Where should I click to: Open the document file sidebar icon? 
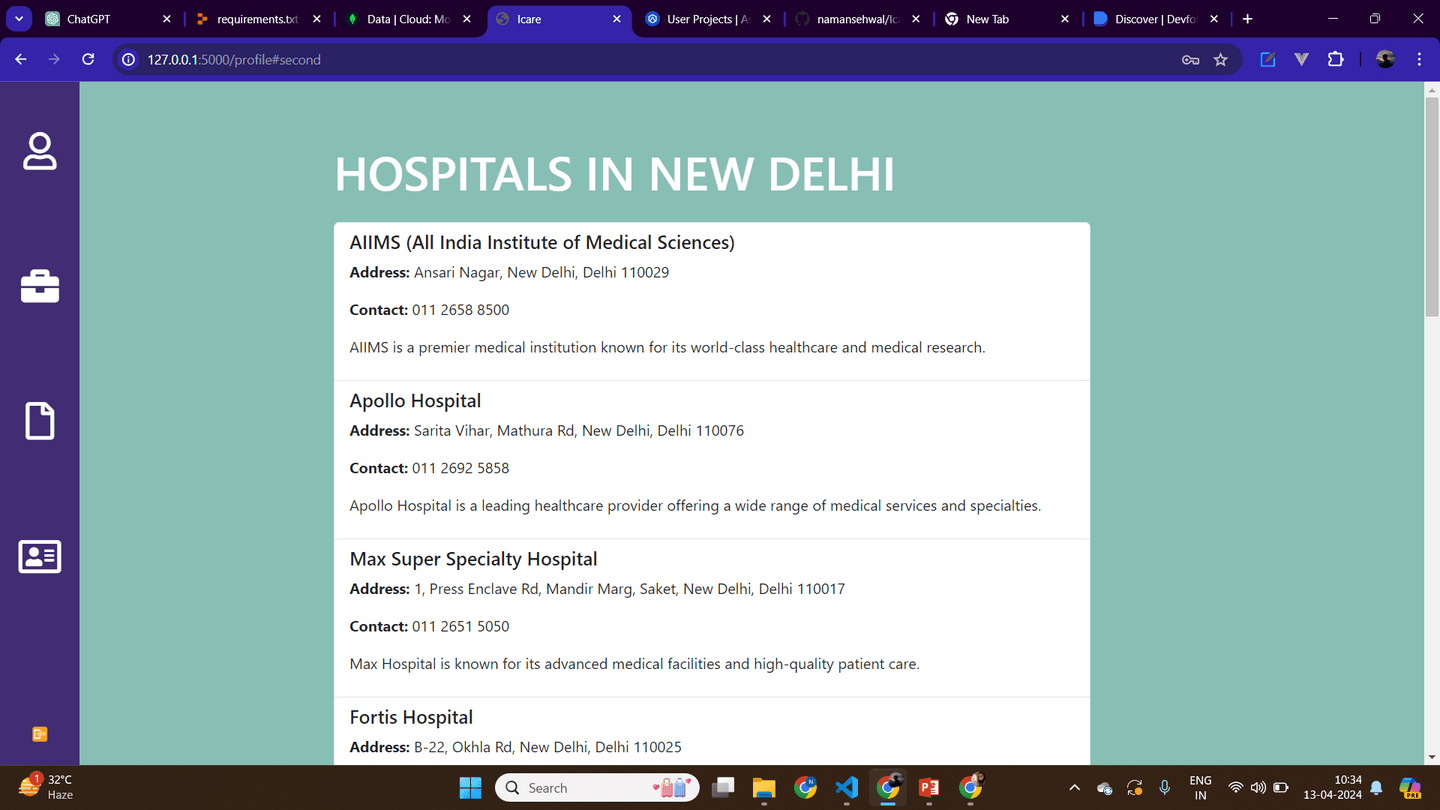click(x=40, y=421)
